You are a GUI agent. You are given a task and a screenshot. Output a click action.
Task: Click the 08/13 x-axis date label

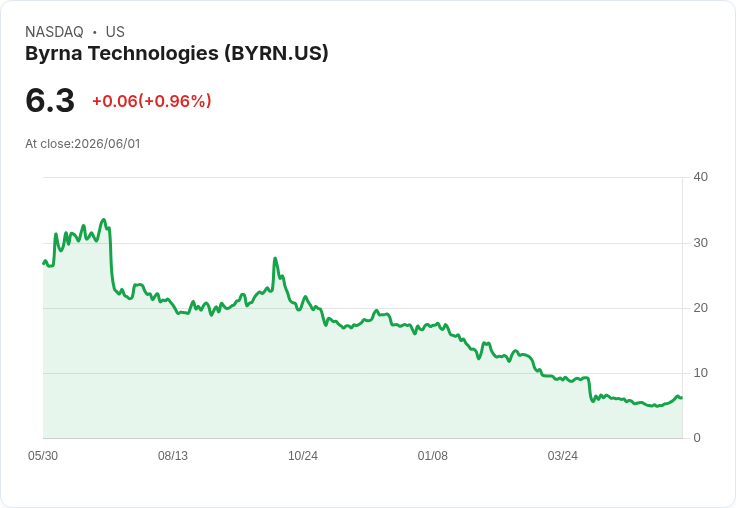tap(173, 456)
